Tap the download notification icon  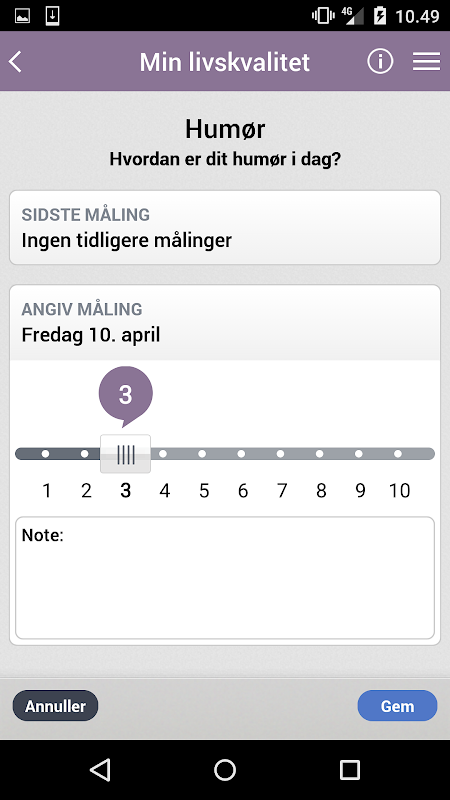(x=52, y=16)
